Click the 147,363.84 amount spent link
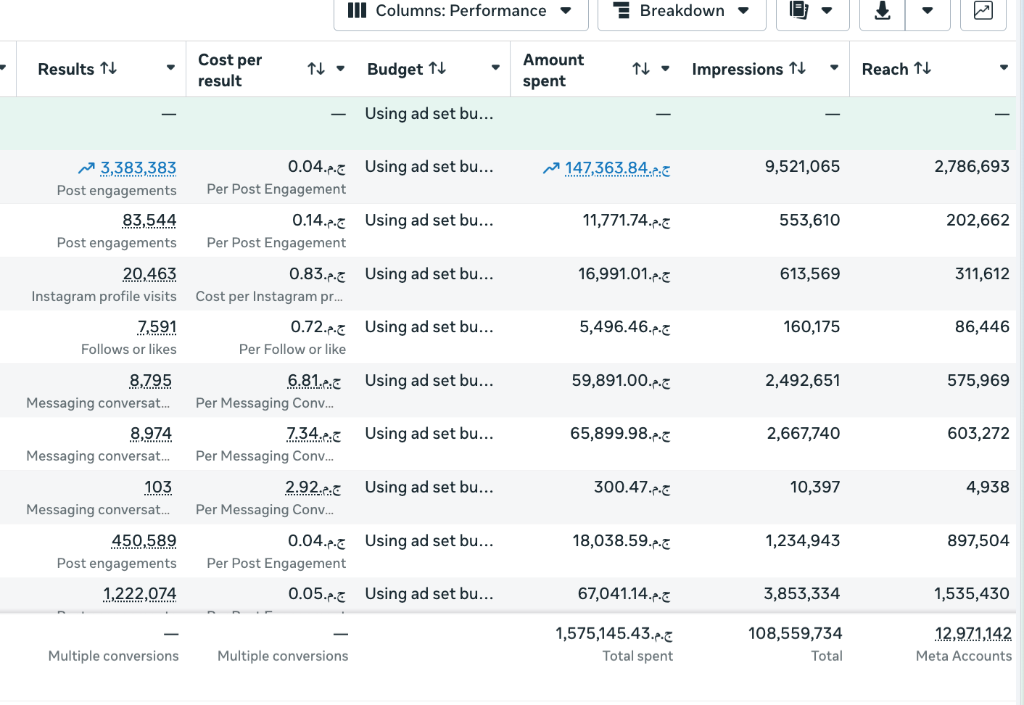The width and height of the screenshot is (1024, 705). click(x=618, y=168)
